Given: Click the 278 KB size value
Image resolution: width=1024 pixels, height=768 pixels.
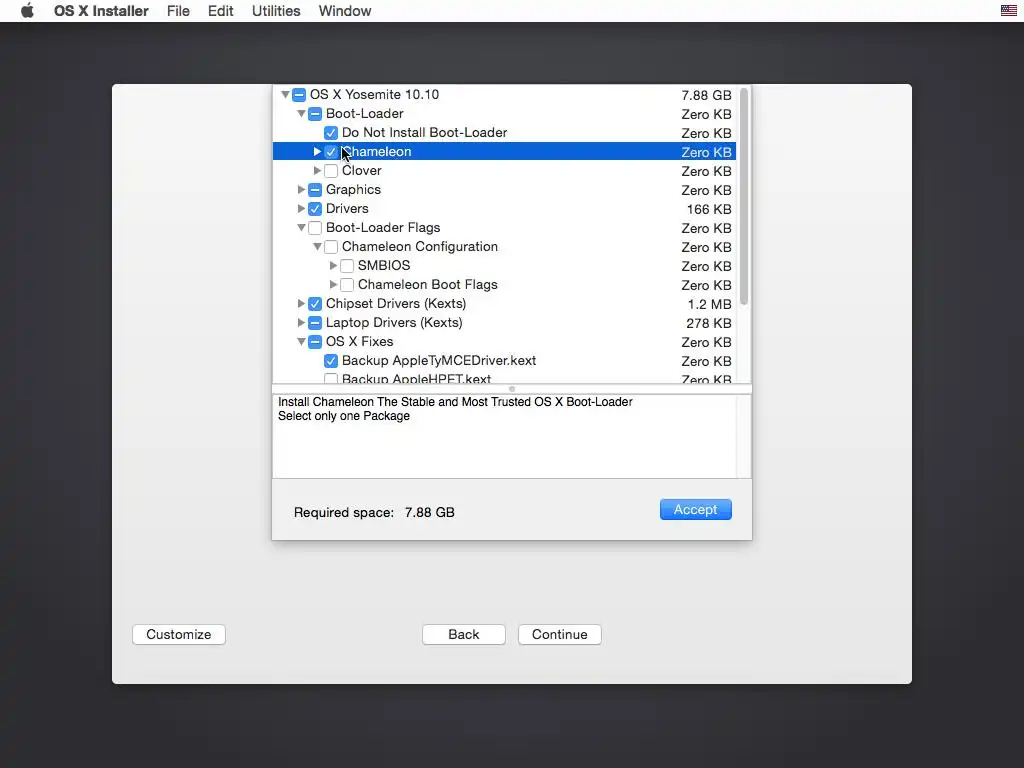Looking at the screenshot, I should coord(709,323).
